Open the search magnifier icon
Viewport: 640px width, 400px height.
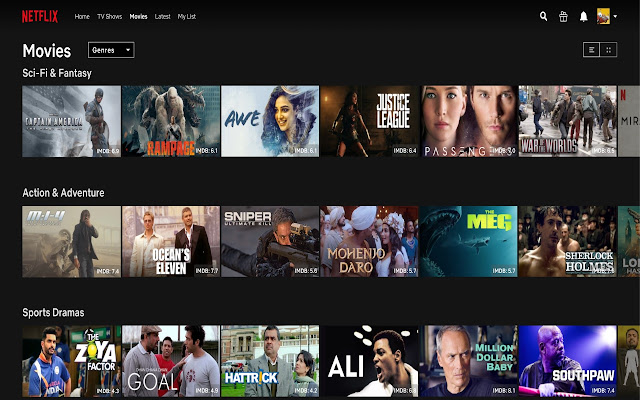click(543, 16)
